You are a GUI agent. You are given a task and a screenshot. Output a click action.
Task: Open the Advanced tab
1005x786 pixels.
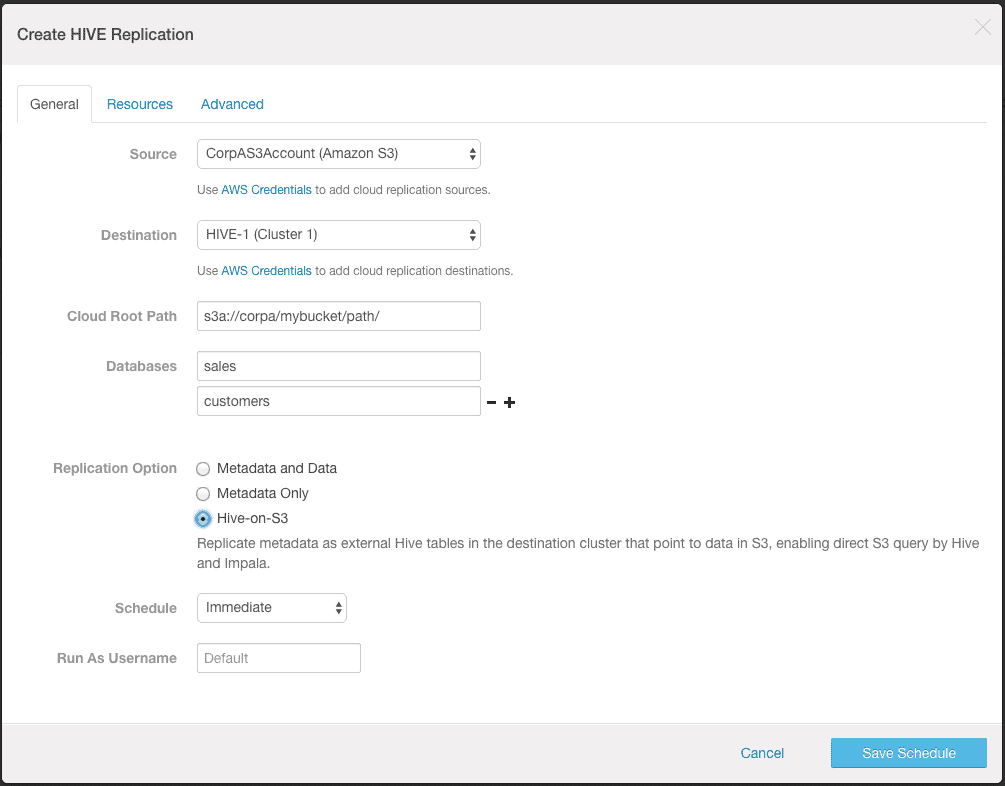click(232, 104)
